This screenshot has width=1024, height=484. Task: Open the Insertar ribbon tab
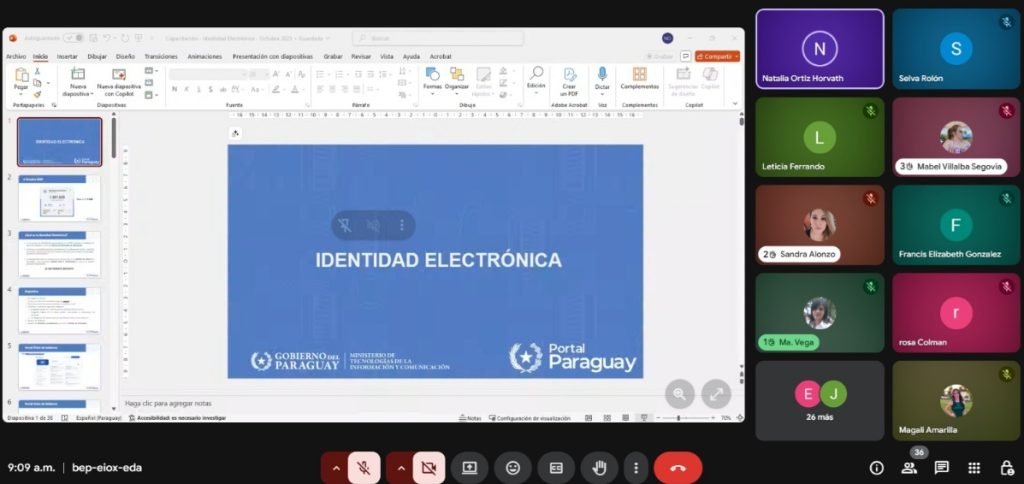click(67, 57)
